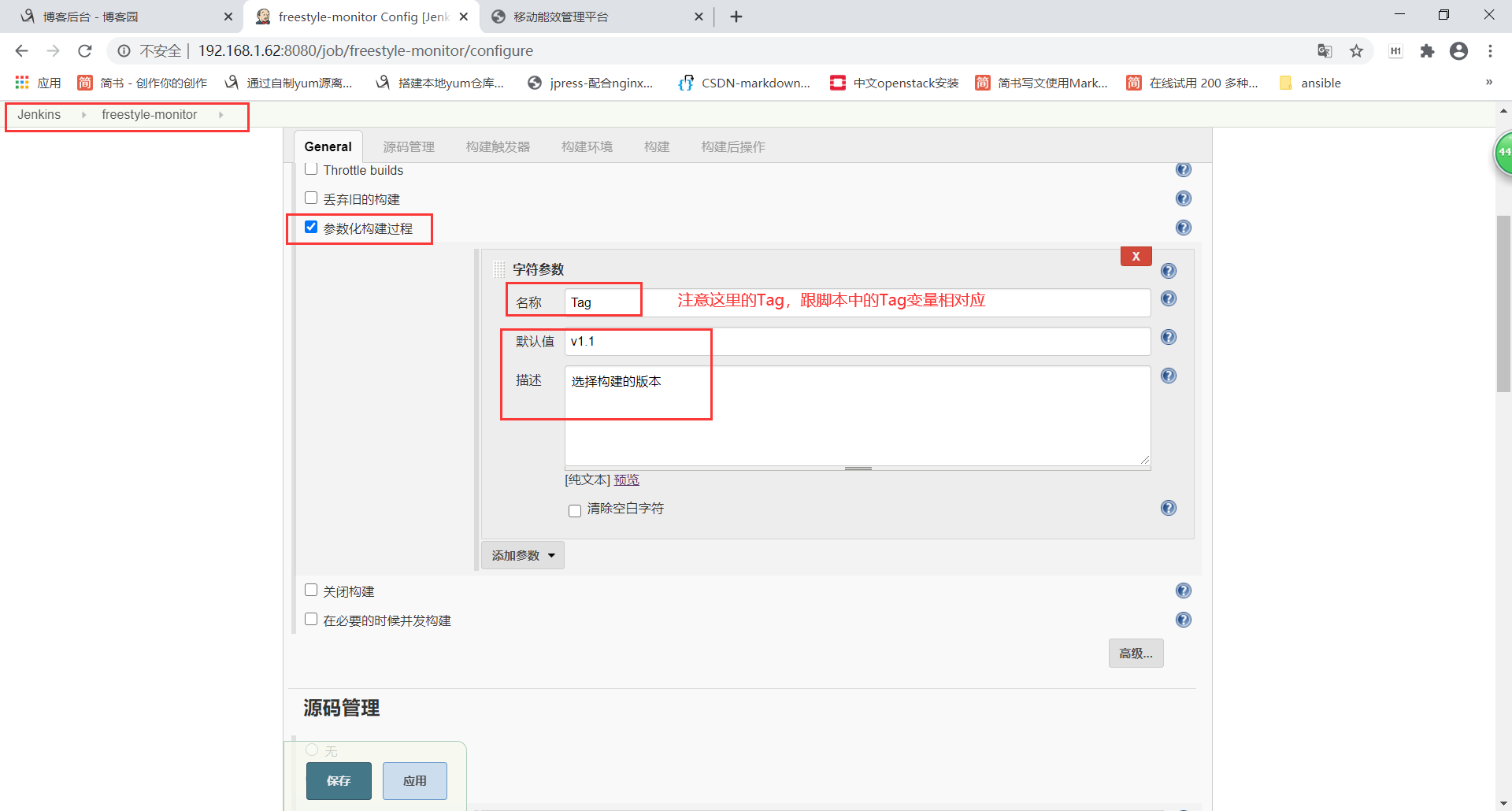Close the 博客后台 browser tab
Image resolution: width=1512 pixels, height=811 pixels.
pyautogui.click(x=228, y=17)
